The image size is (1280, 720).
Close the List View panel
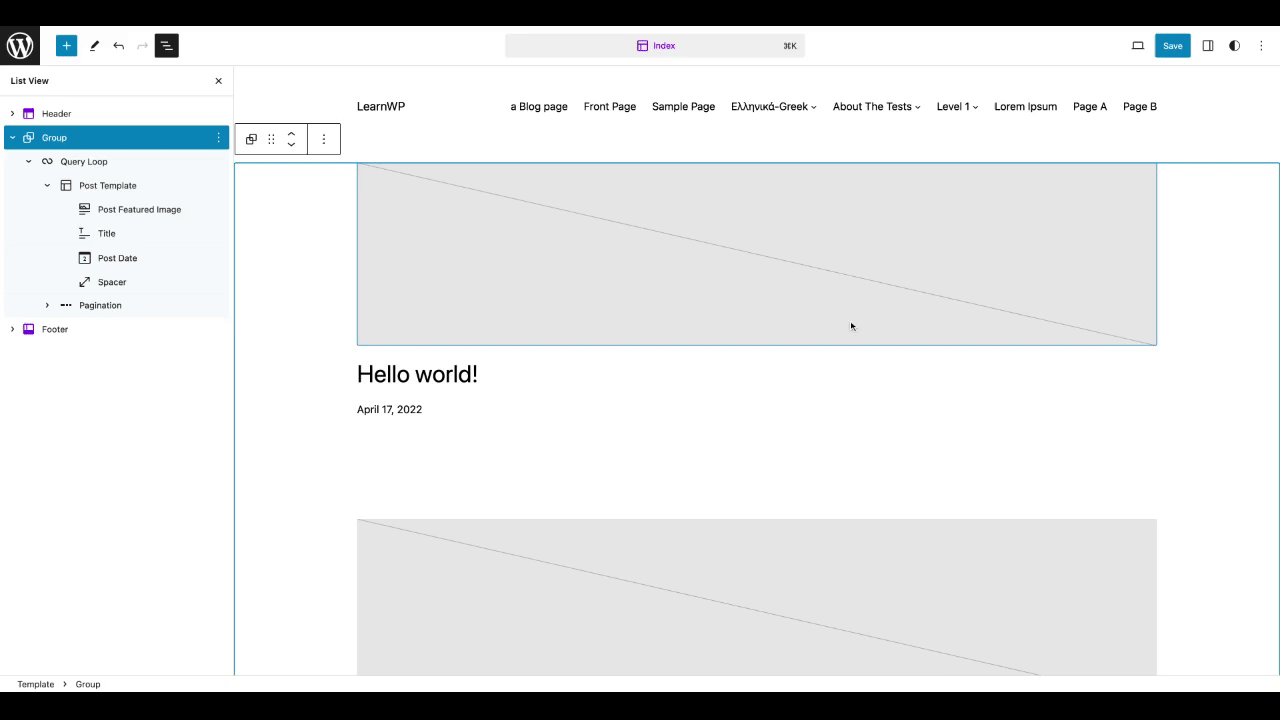[x=218, y=81]
